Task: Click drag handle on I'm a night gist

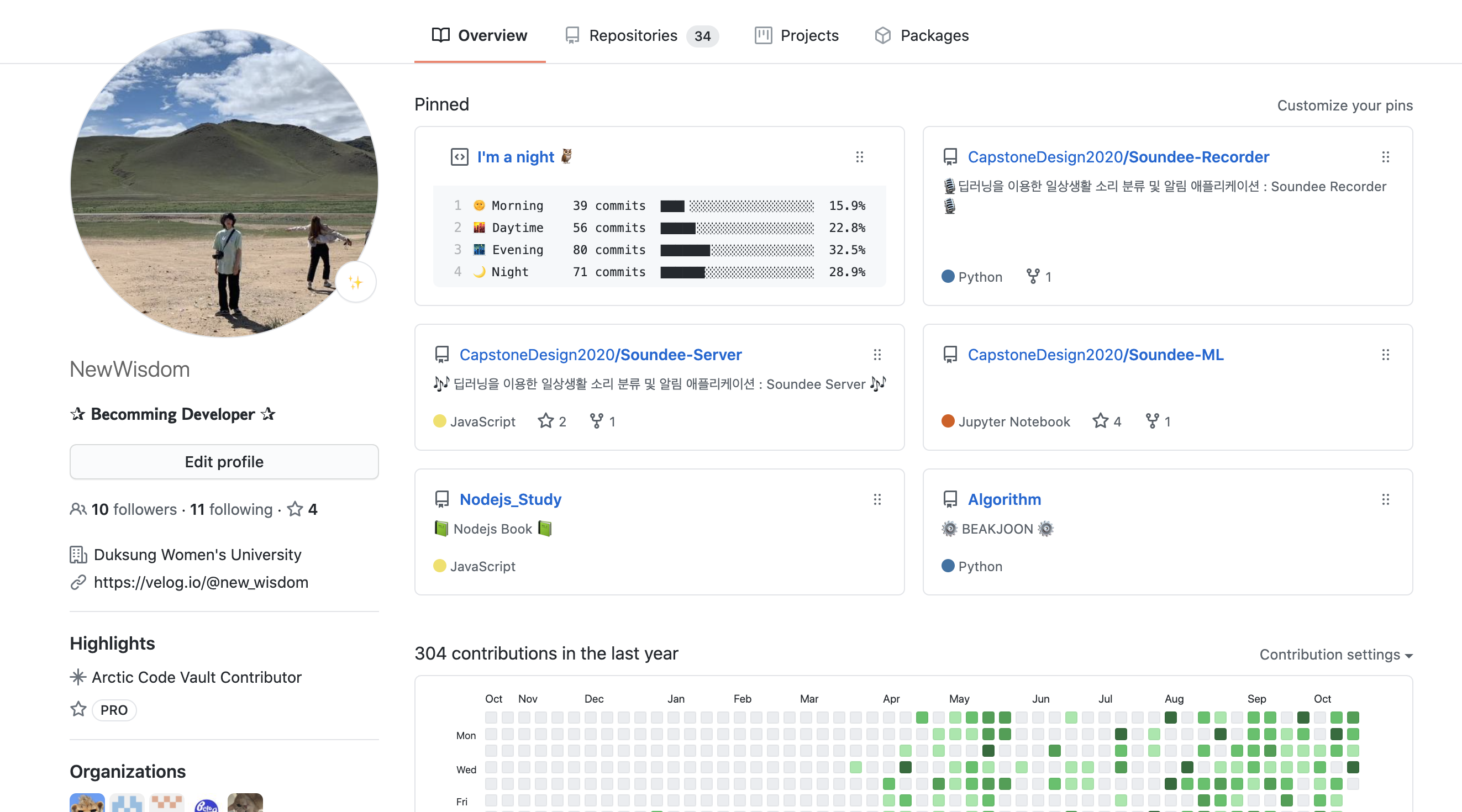Action: [x=859, y=157]
